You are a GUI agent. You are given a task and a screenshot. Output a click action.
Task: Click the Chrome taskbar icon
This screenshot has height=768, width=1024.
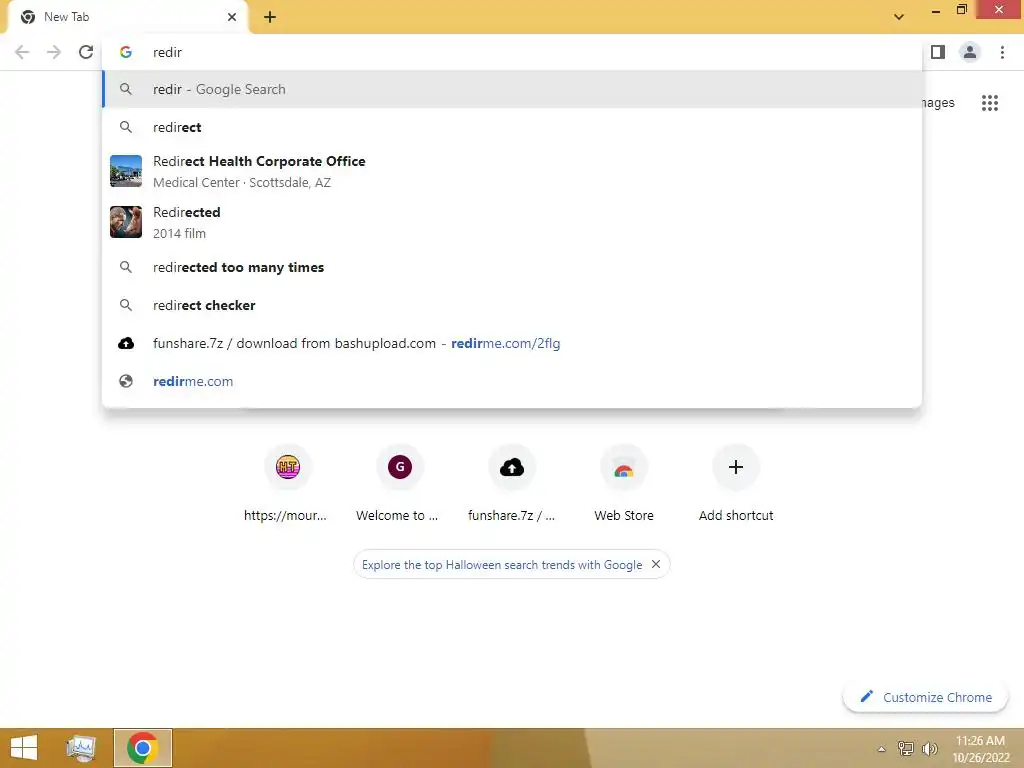143,748
